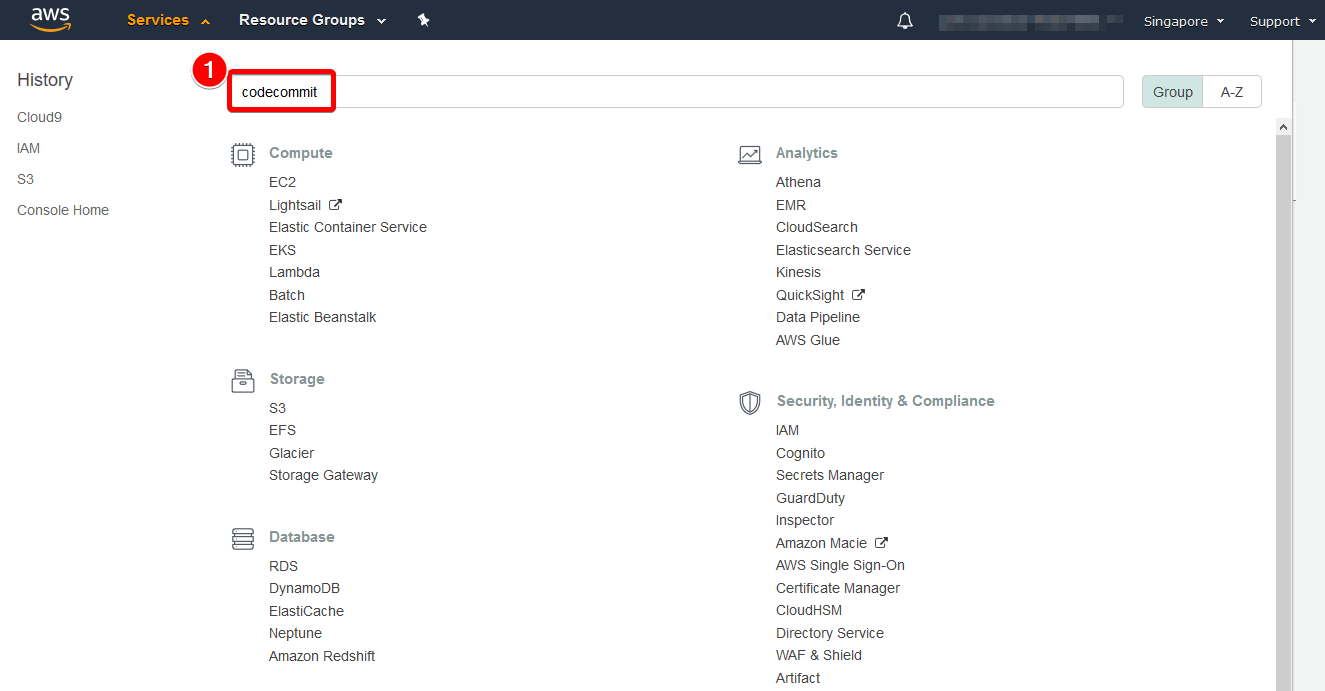Open the Neptune service
This screenshot has width=1325, height=691.
(x=296, y=633)
